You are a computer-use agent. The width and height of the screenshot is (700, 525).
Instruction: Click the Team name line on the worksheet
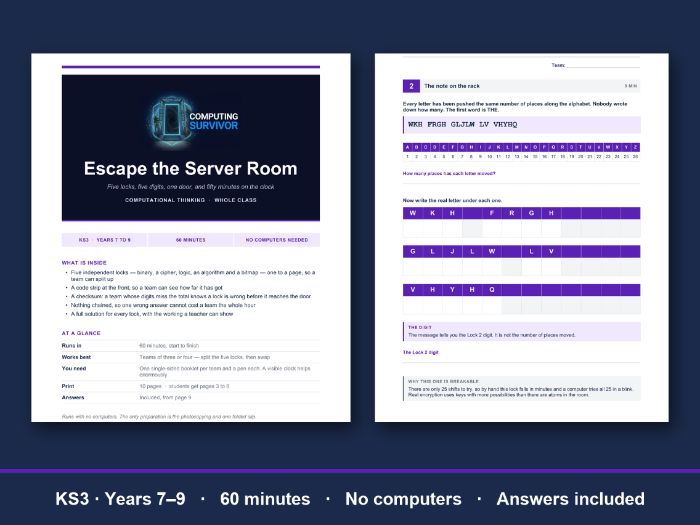tap(603, 66)
